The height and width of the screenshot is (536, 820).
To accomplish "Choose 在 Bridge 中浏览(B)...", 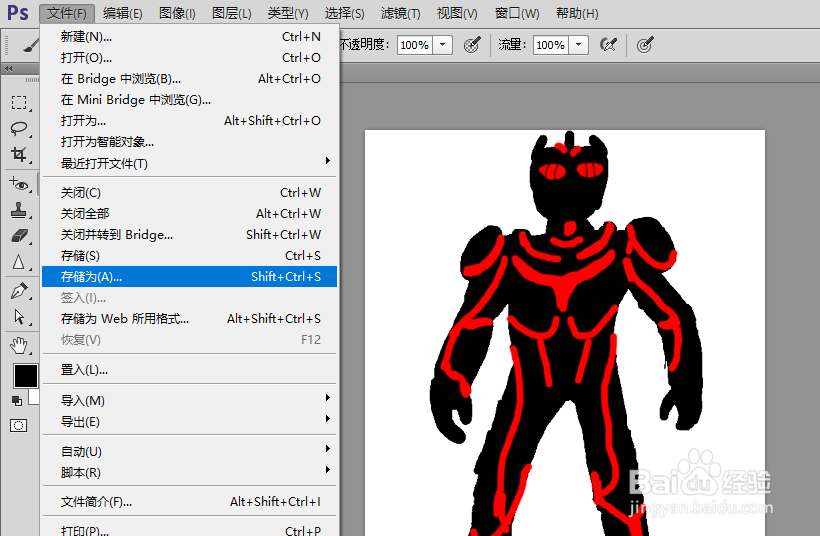I will pyautogui.click(x=189, y=78).
